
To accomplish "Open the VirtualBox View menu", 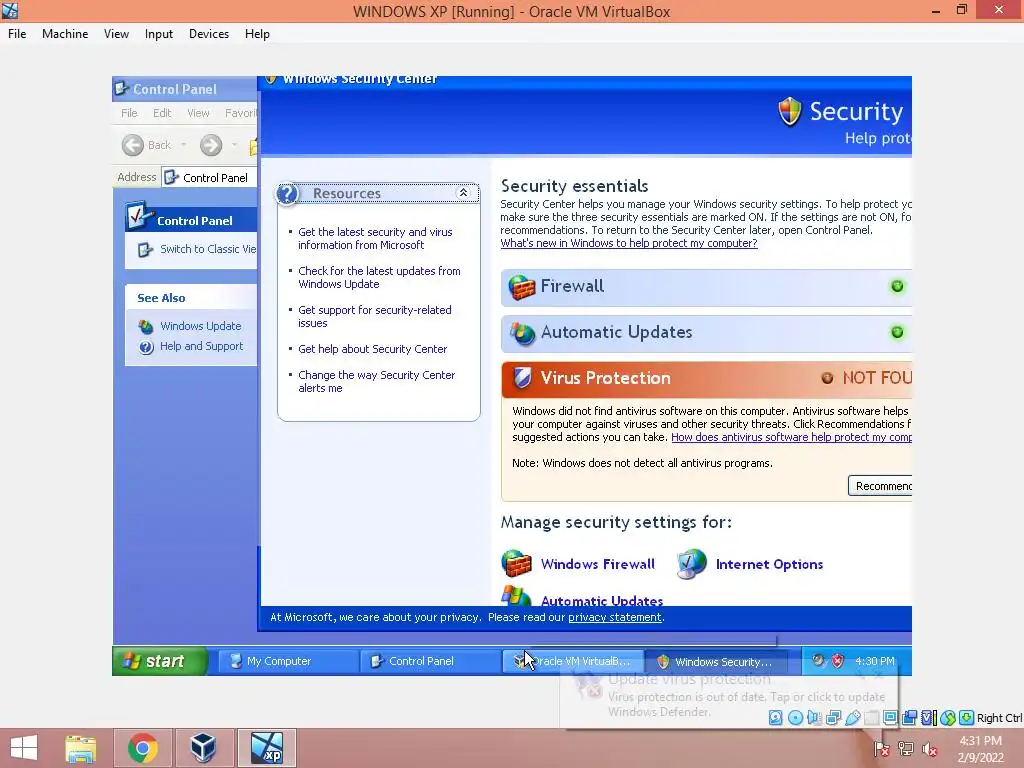I will [x=116, y=34].
